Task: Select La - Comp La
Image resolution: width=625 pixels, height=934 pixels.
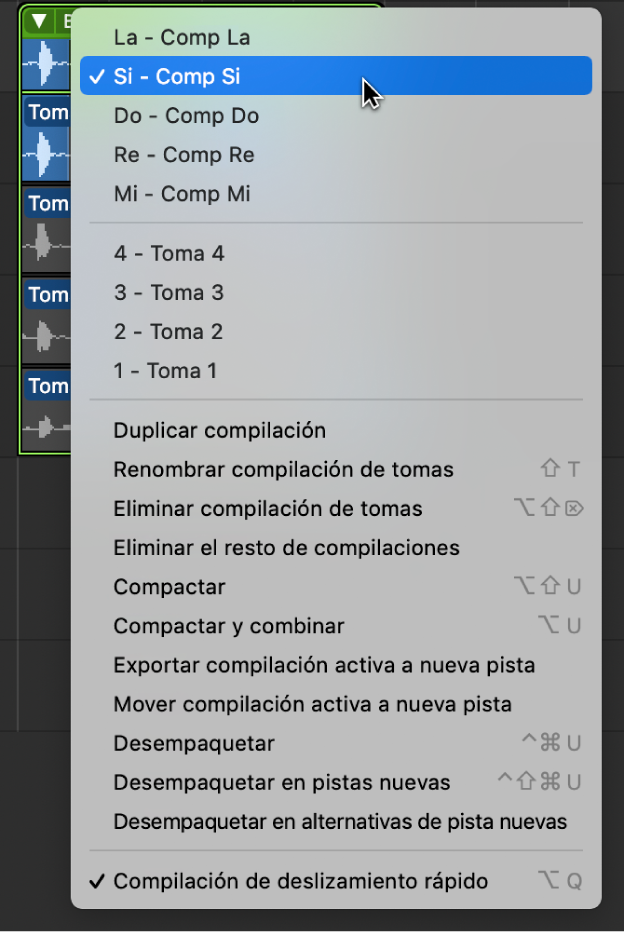Action: point(182,38)
